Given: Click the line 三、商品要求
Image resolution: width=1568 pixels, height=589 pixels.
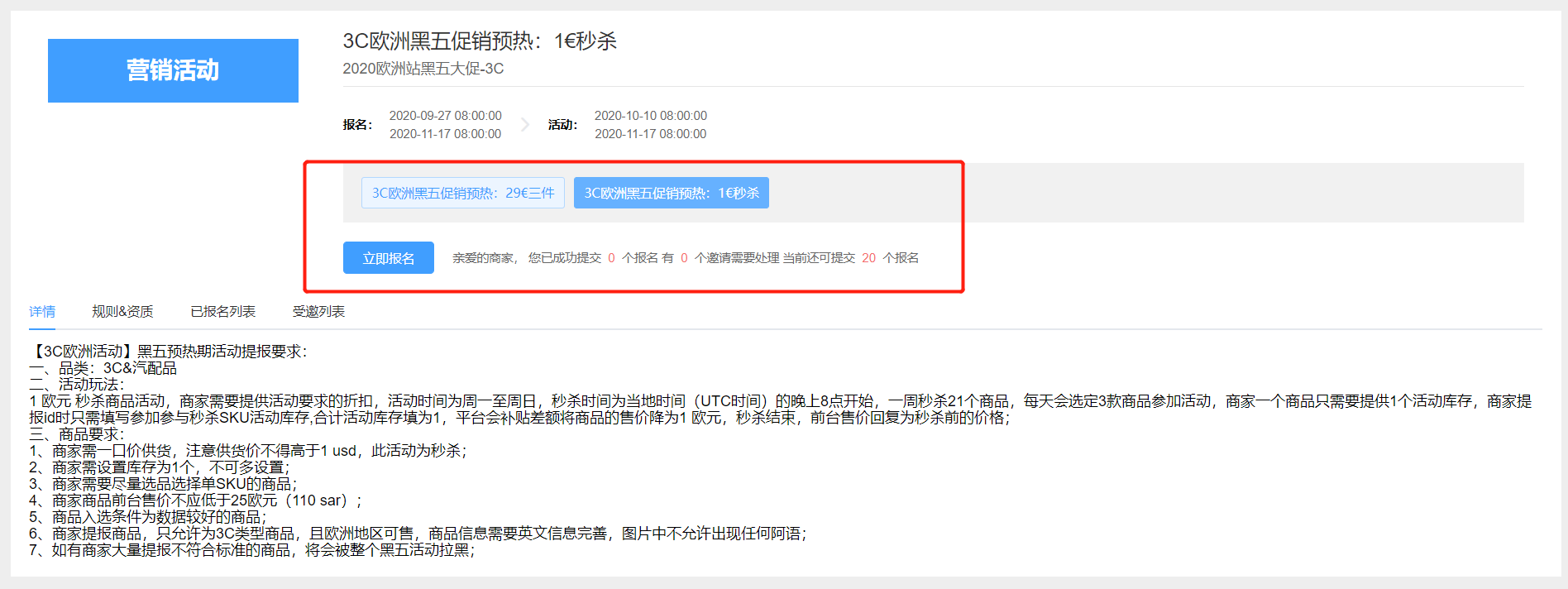Looking at the screenshot, I should [77, 434].
